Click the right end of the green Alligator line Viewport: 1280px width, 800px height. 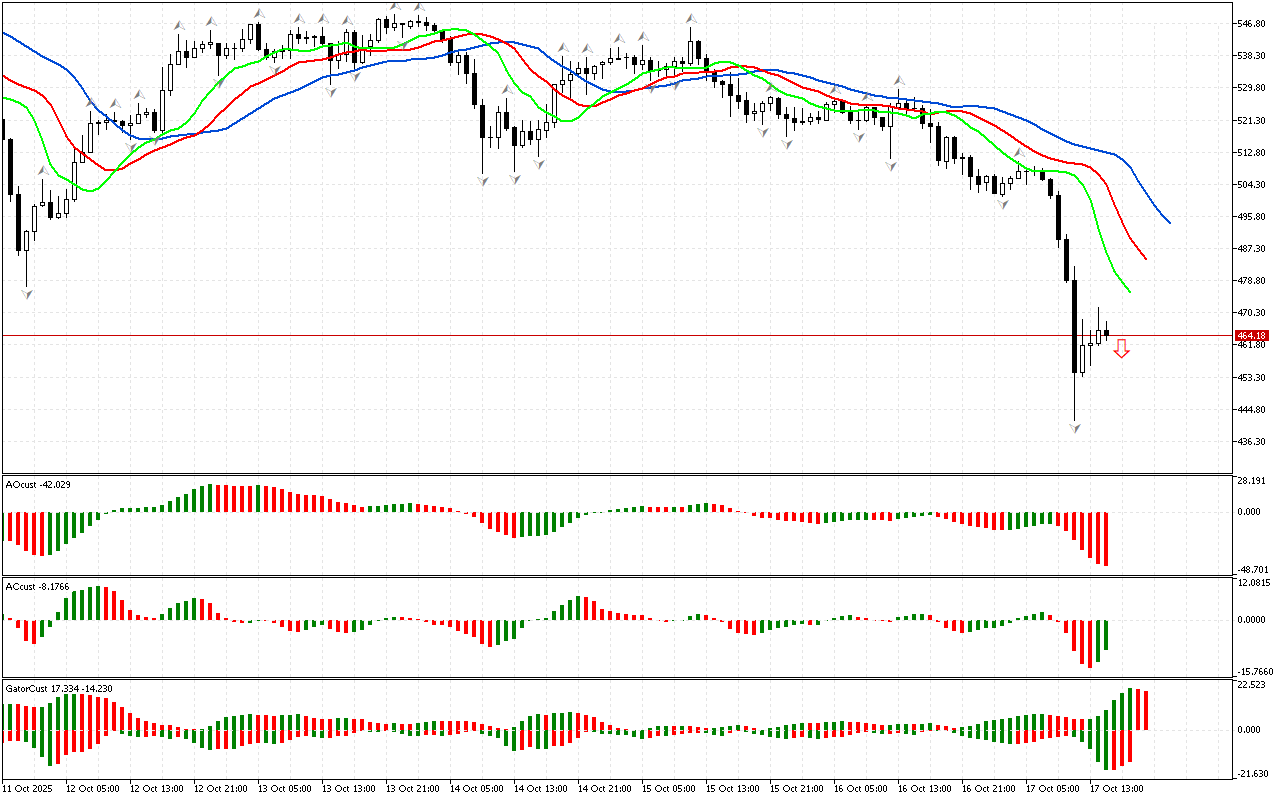tap(1129, 291)
